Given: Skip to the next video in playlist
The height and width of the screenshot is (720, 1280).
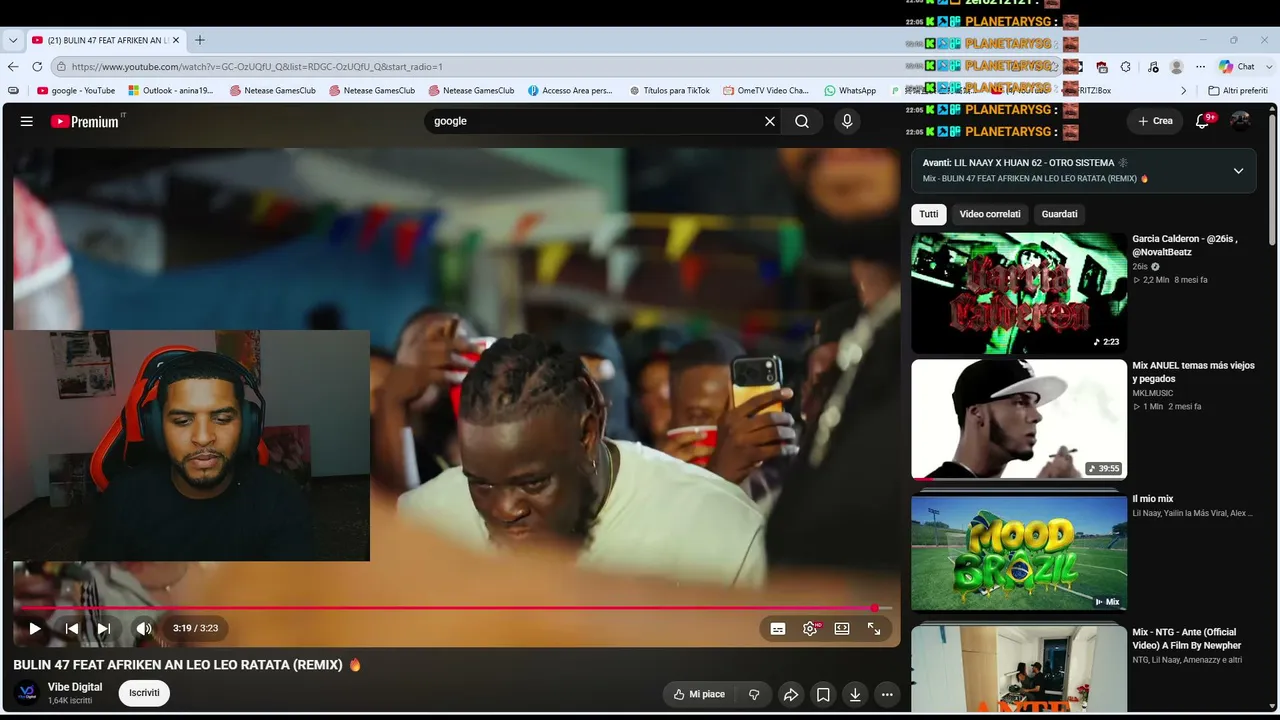Looking at the screenshot, I should pyautogui.click(x=104, y=629).
